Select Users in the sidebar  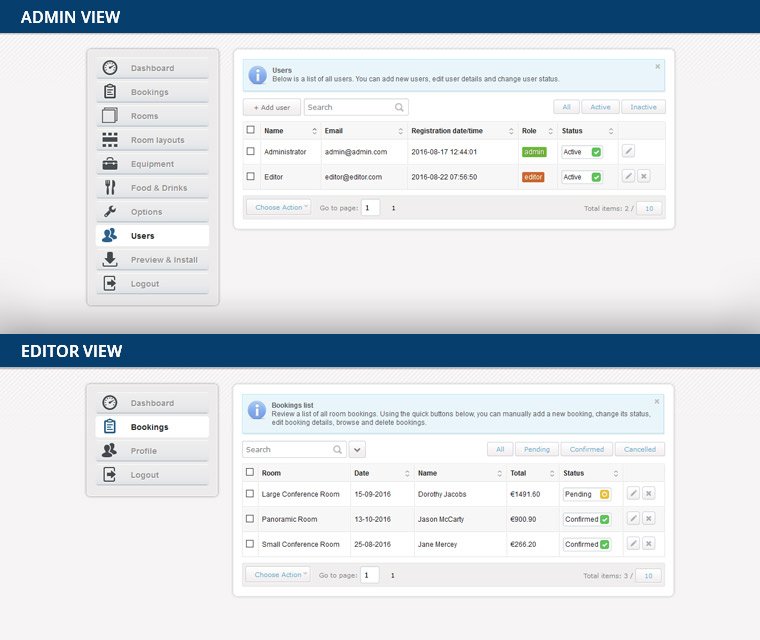coord(152,236)
